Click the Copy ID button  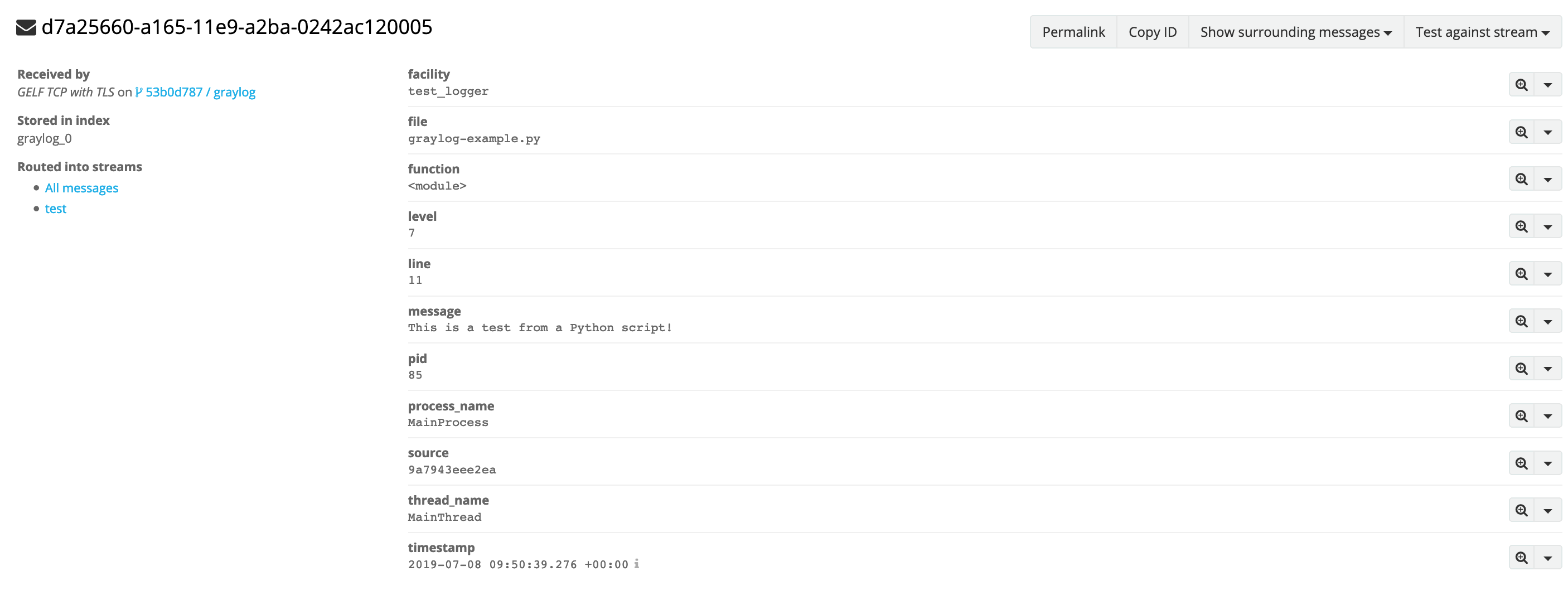click(1152, 32)
